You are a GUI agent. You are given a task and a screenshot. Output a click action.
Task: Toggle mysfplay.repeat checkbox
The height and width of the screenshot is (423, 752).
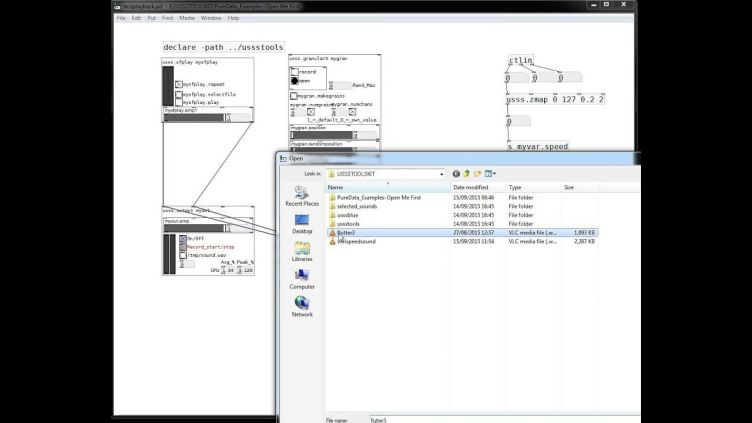[178, 84]
